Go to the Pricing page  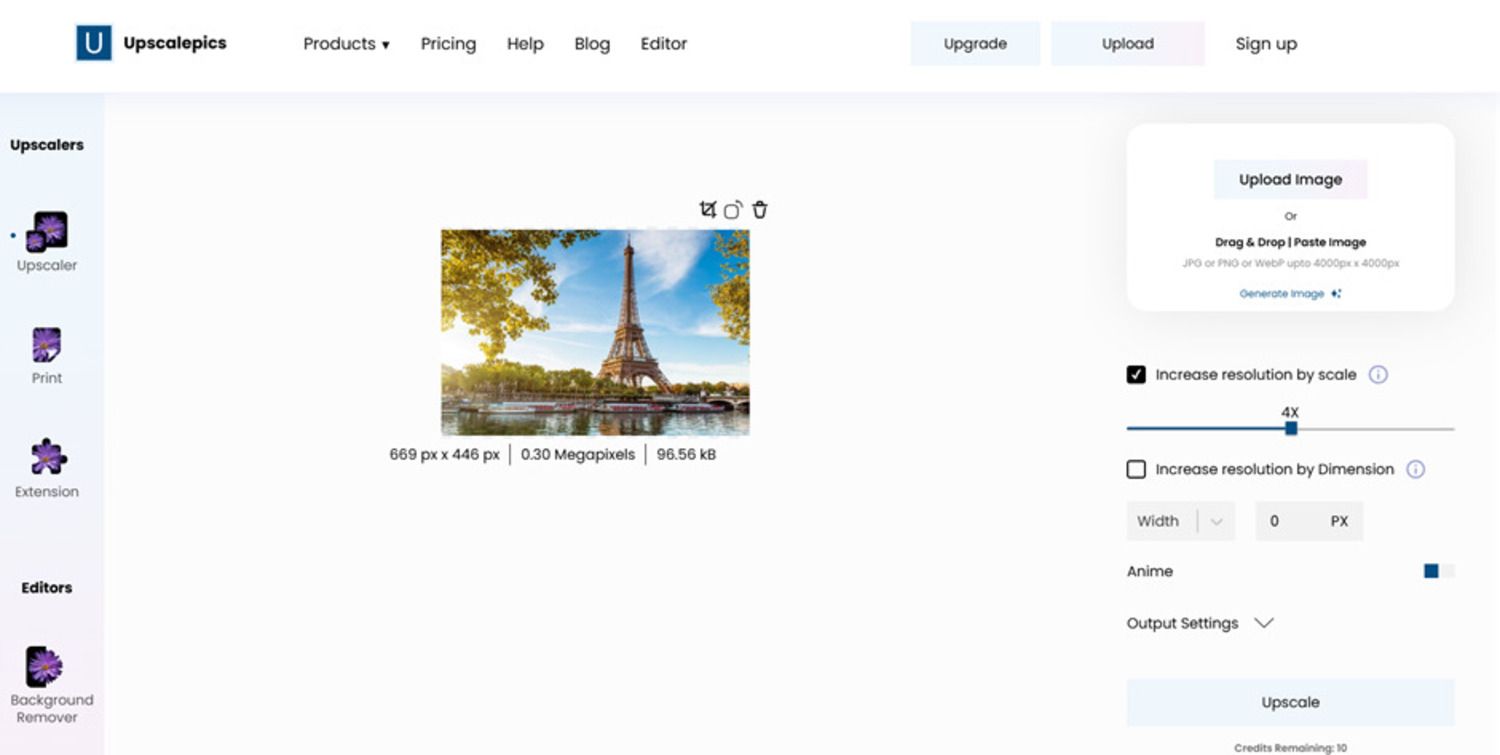(448, 44)
